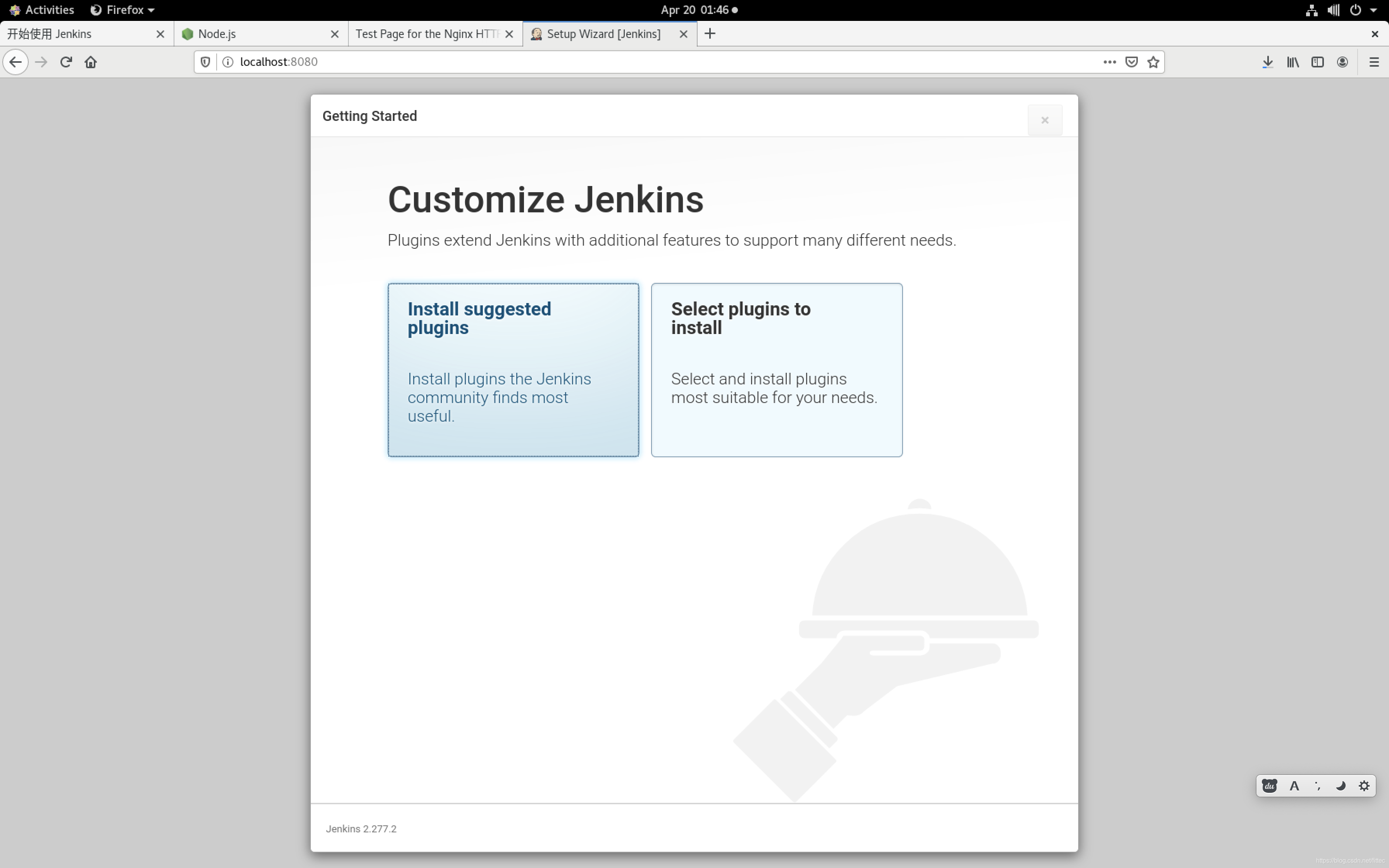The width and height of the screenshot is (1389, 868).
Task: Open input method settings gear
Action: (x=1364, y=786)
